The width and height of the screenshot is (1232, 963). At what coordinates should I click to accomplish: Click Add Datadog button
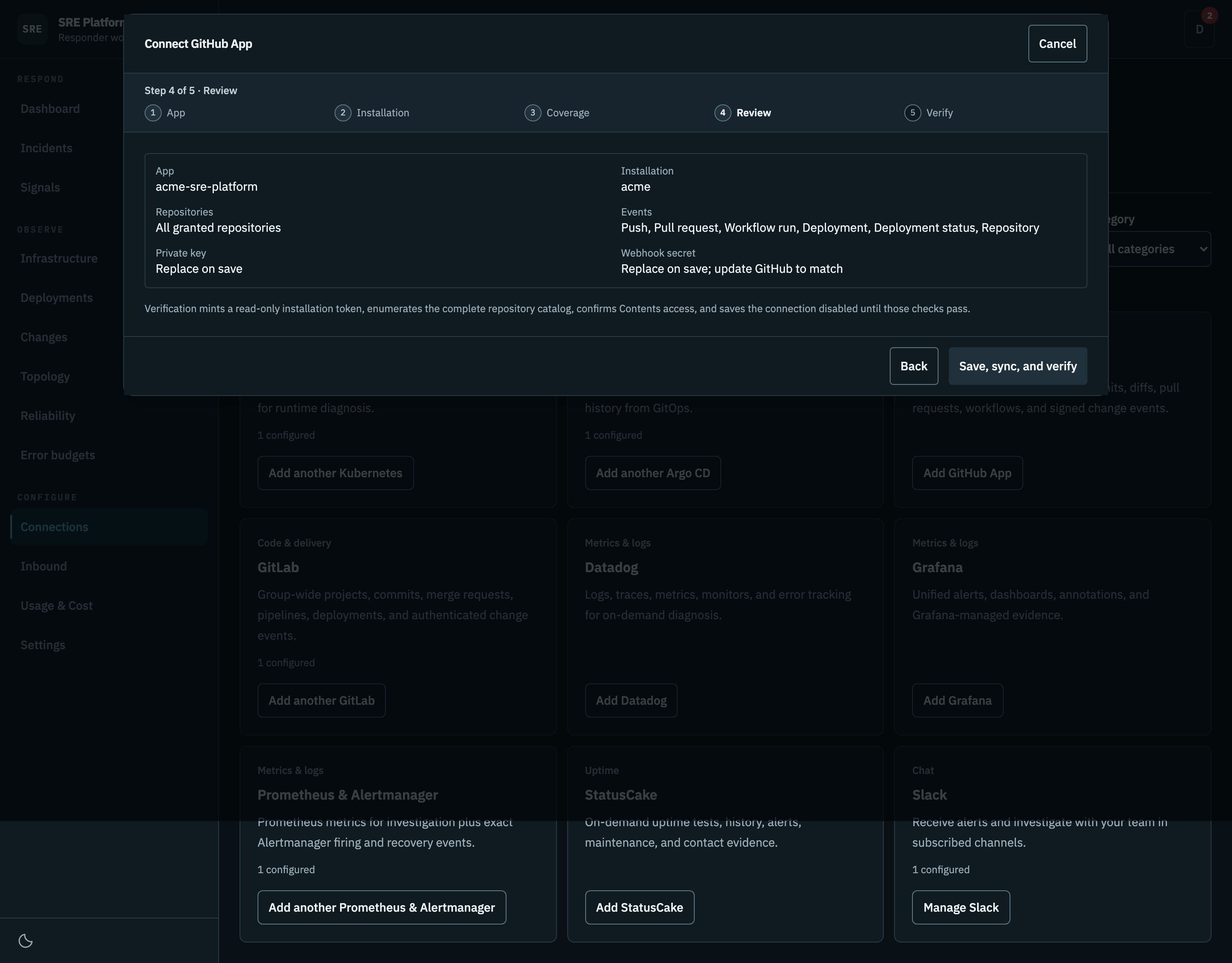pyautogui.click(x=631, y=700)
